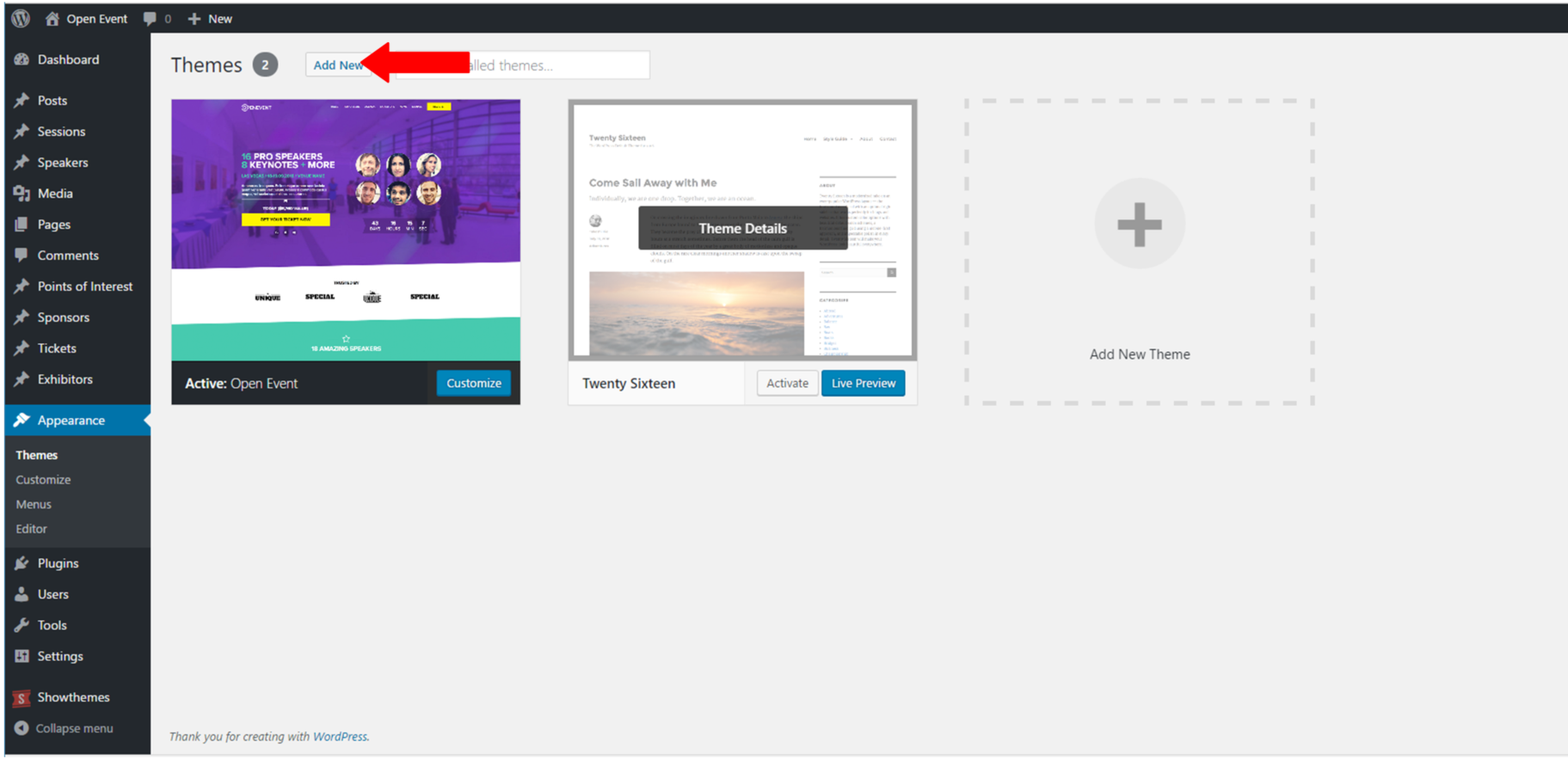The image size is (1568, 758).
Task: Click the Collapse menu text
Action: (x=74, y=728)
